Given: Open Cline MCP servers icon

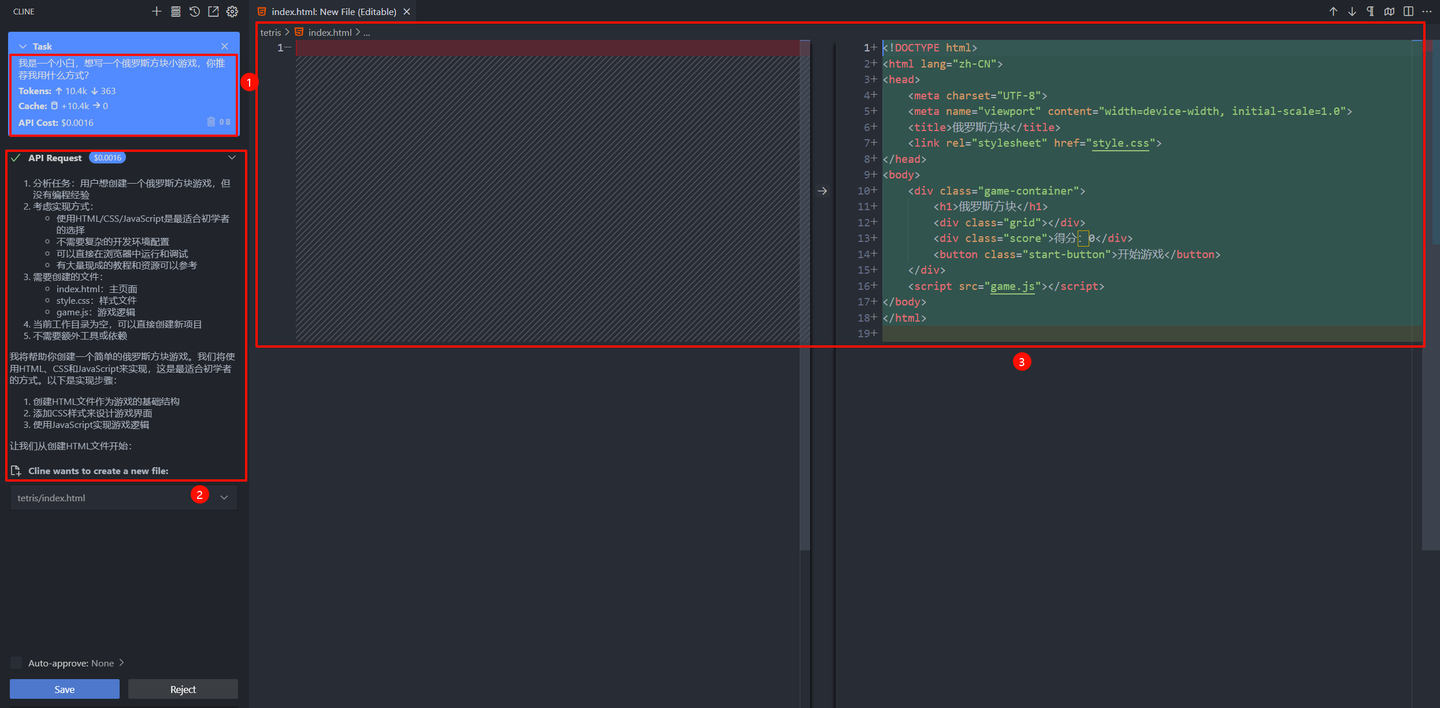Looking at the screenshot, I should click(175, 12).
